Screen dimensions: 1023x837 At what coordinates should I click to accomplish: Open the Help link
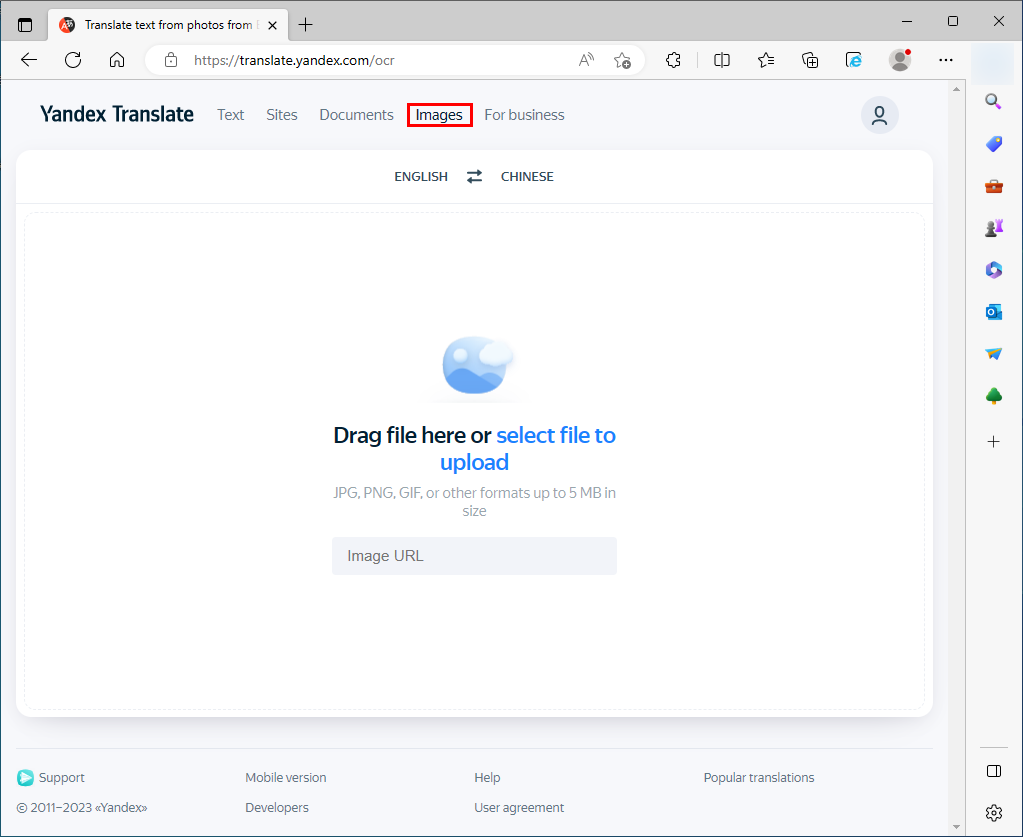tap(487, 778)
